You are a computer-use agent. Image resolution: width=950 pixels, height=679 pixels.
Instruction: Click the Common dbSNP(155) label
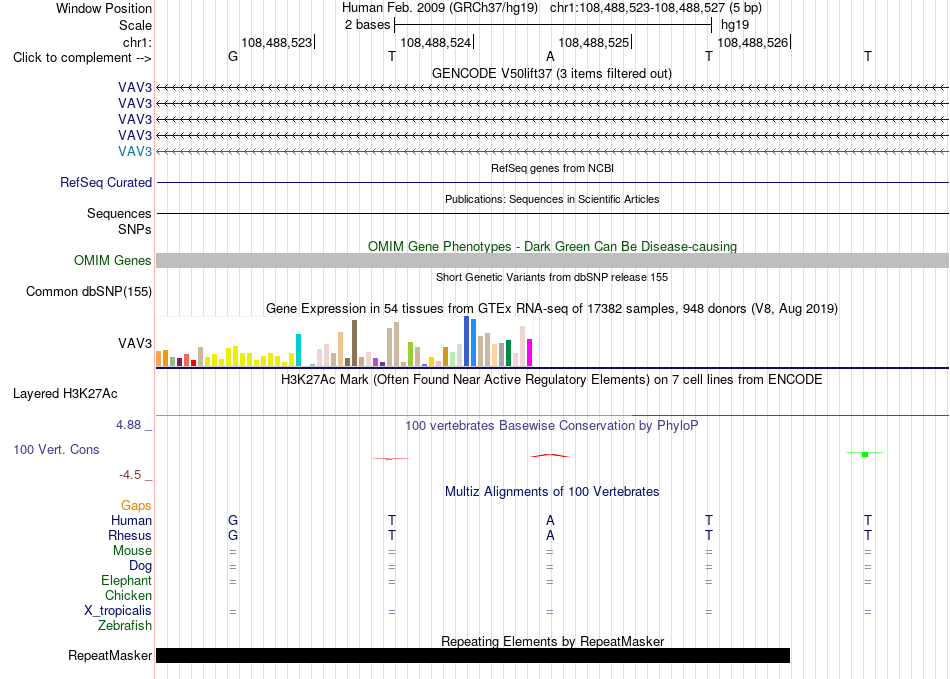coord(88,291)
